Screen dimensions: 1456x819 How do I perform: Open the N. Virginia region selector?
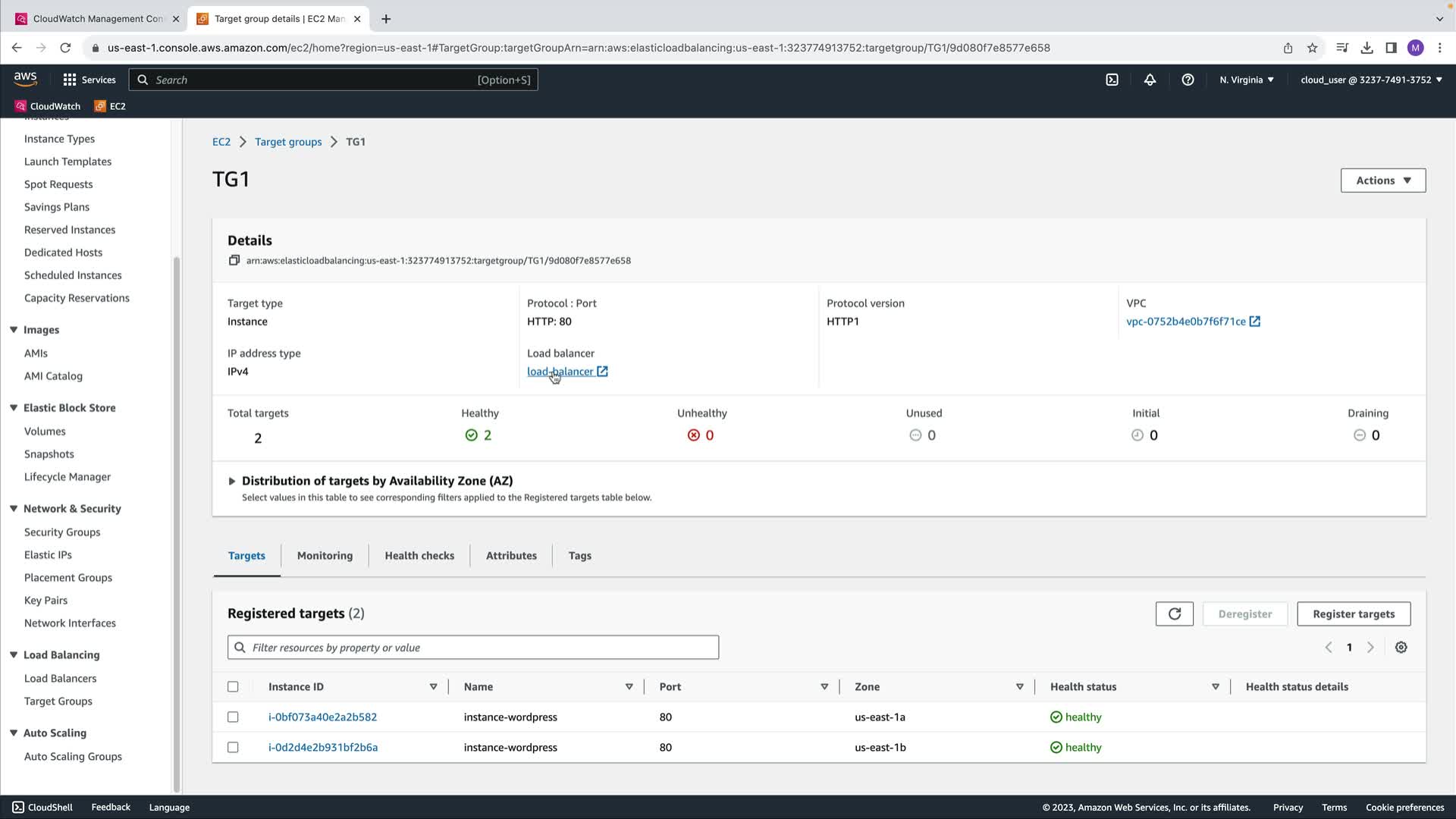point(1246,80)
